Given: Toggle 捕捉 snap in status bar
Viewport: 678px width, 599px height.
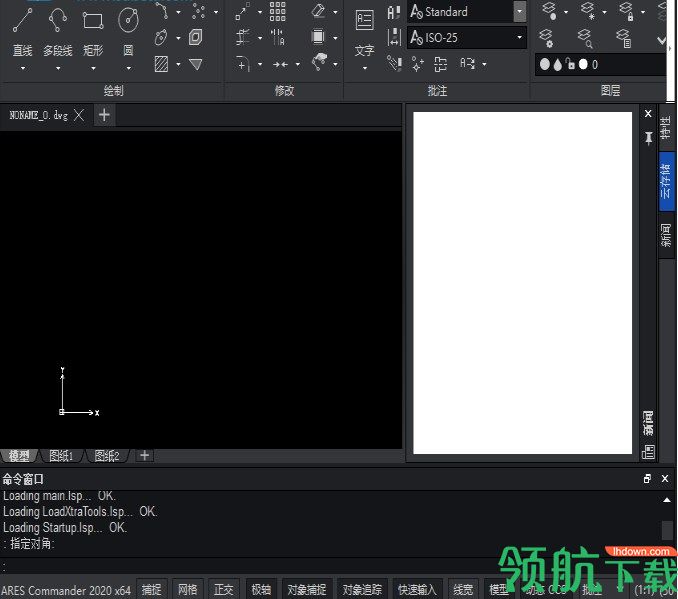Looking at the screenshot, I should click(151, 589).
